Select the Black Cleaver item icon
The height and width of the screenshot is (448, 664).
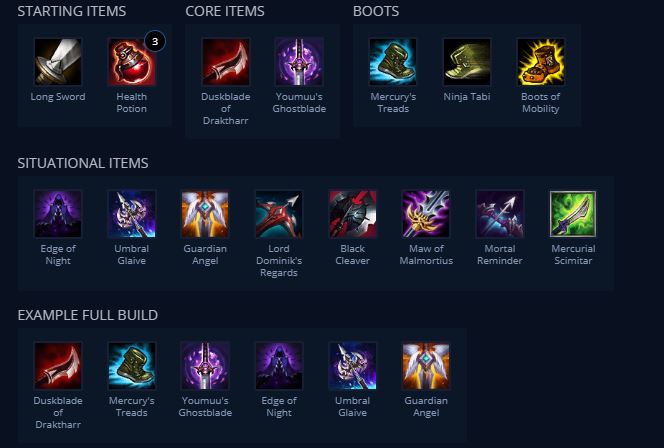353,214
